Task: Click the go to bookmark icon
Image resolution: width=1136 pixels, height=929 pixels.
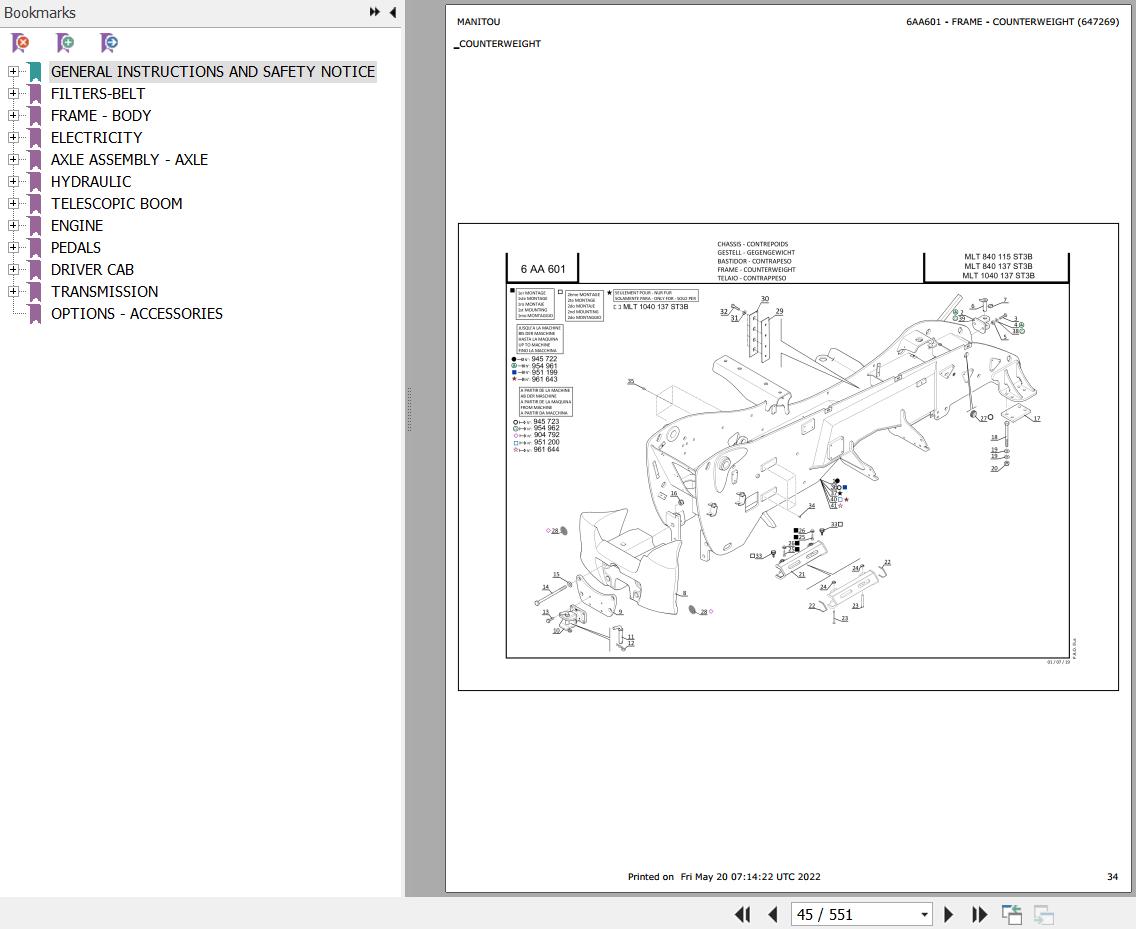Action: [x=109, y=43]
